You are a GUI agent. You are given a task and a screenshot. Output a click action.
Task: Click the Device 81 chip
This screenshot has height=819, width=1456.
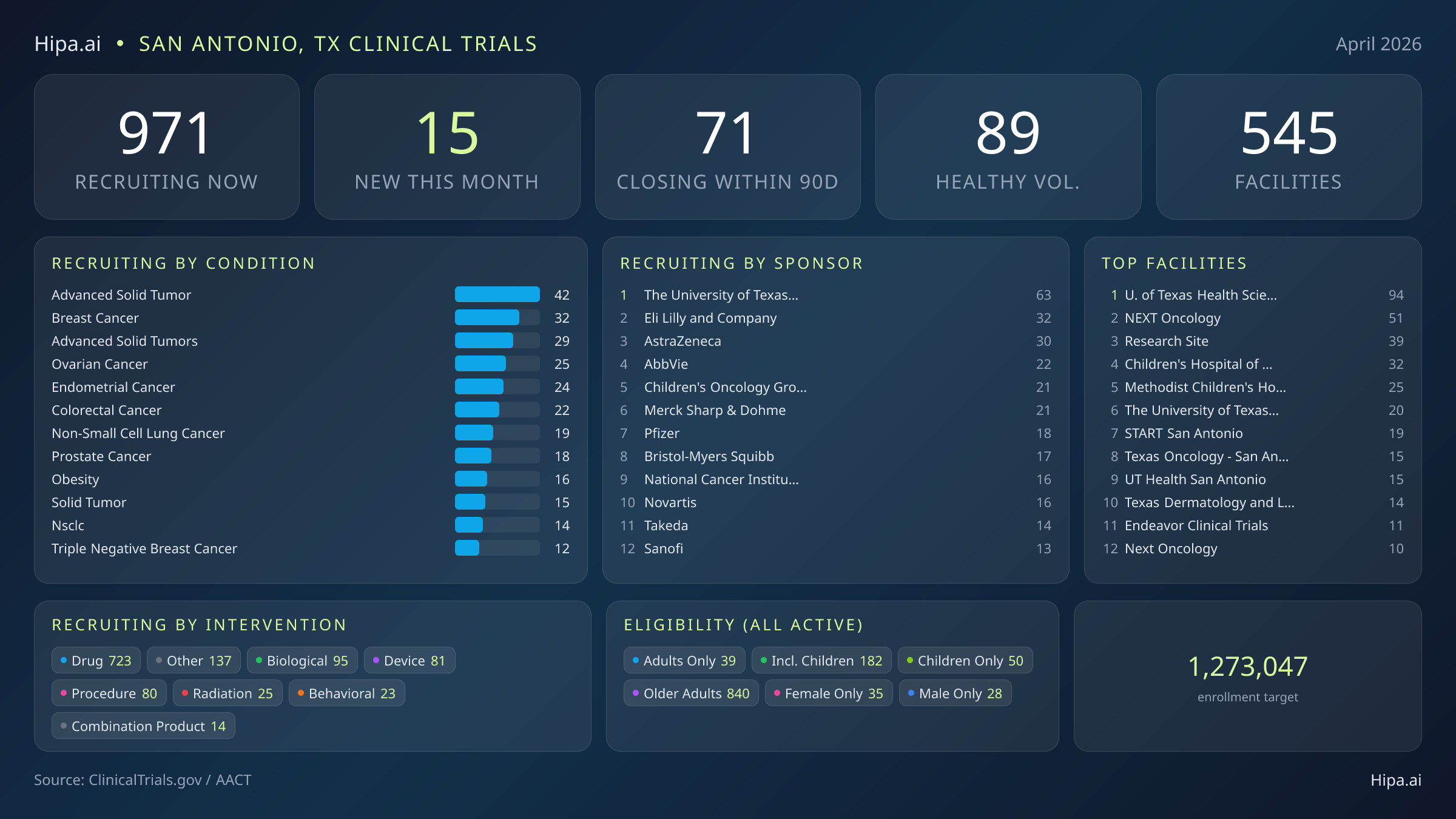click(x=409, y=661)
